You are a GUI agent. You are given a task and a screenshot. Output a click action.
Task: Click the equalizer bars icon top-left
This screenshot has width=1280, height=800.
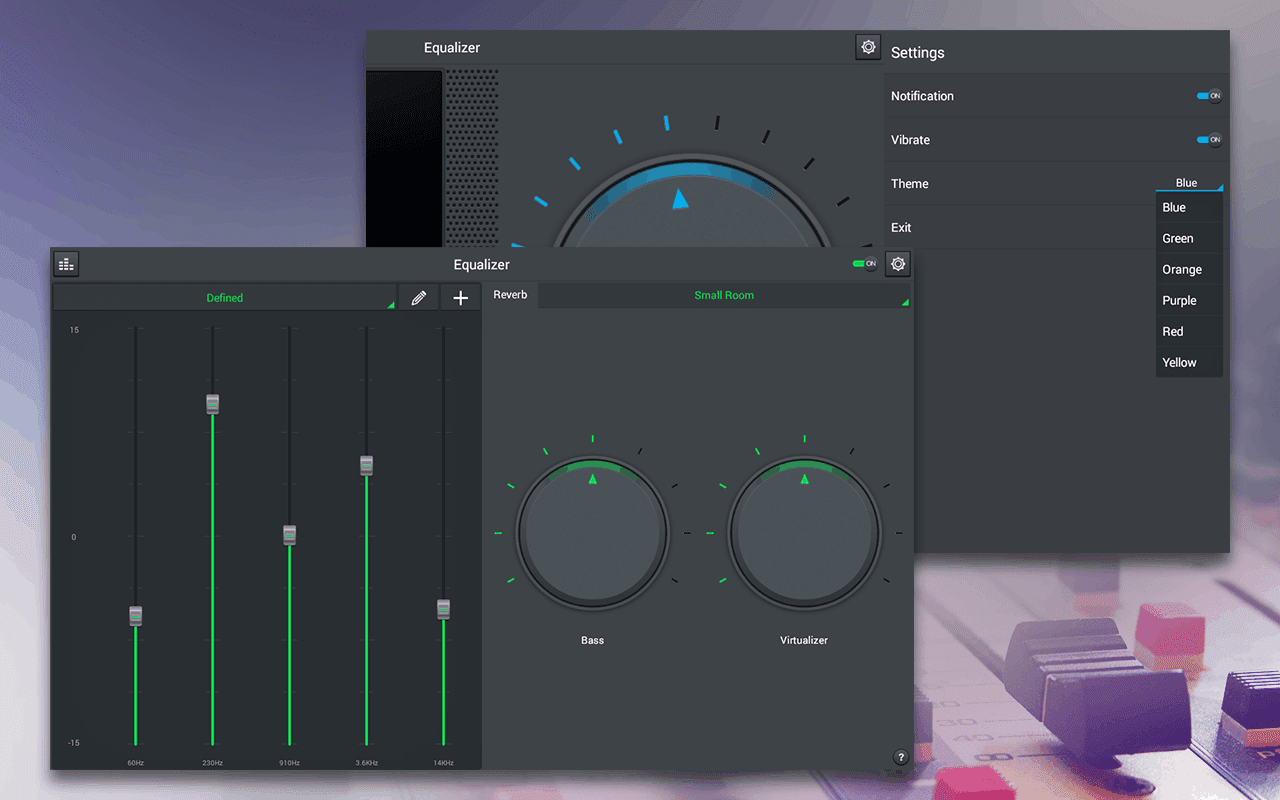click(66, 264)
